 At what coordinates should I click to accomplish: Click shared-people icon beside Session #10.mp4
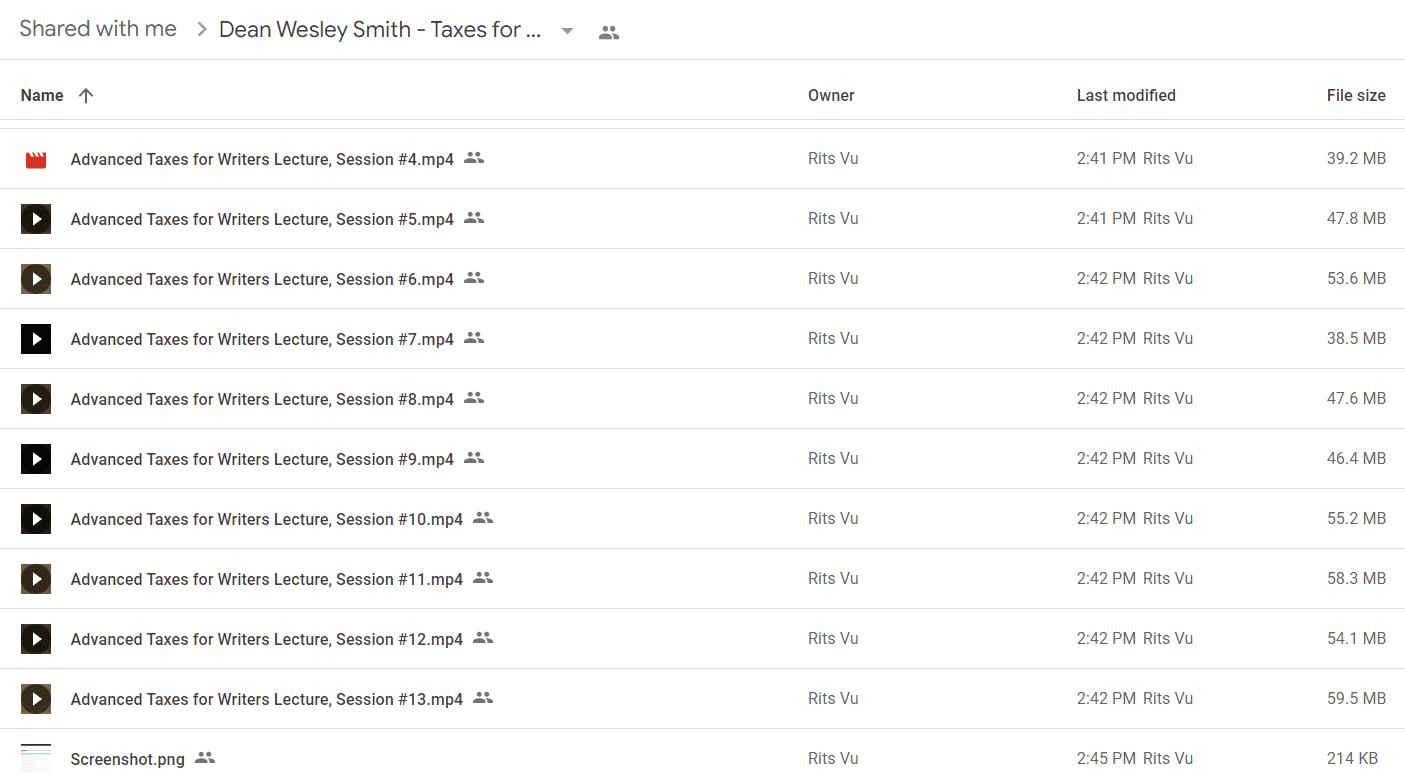click(x=483, y=518)
